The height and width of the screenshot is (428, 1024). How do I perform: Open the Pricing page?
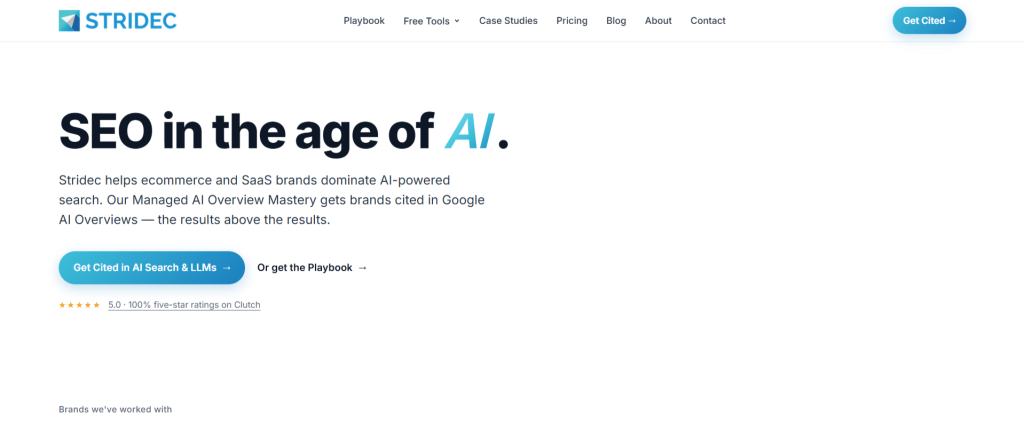point(572,21)
